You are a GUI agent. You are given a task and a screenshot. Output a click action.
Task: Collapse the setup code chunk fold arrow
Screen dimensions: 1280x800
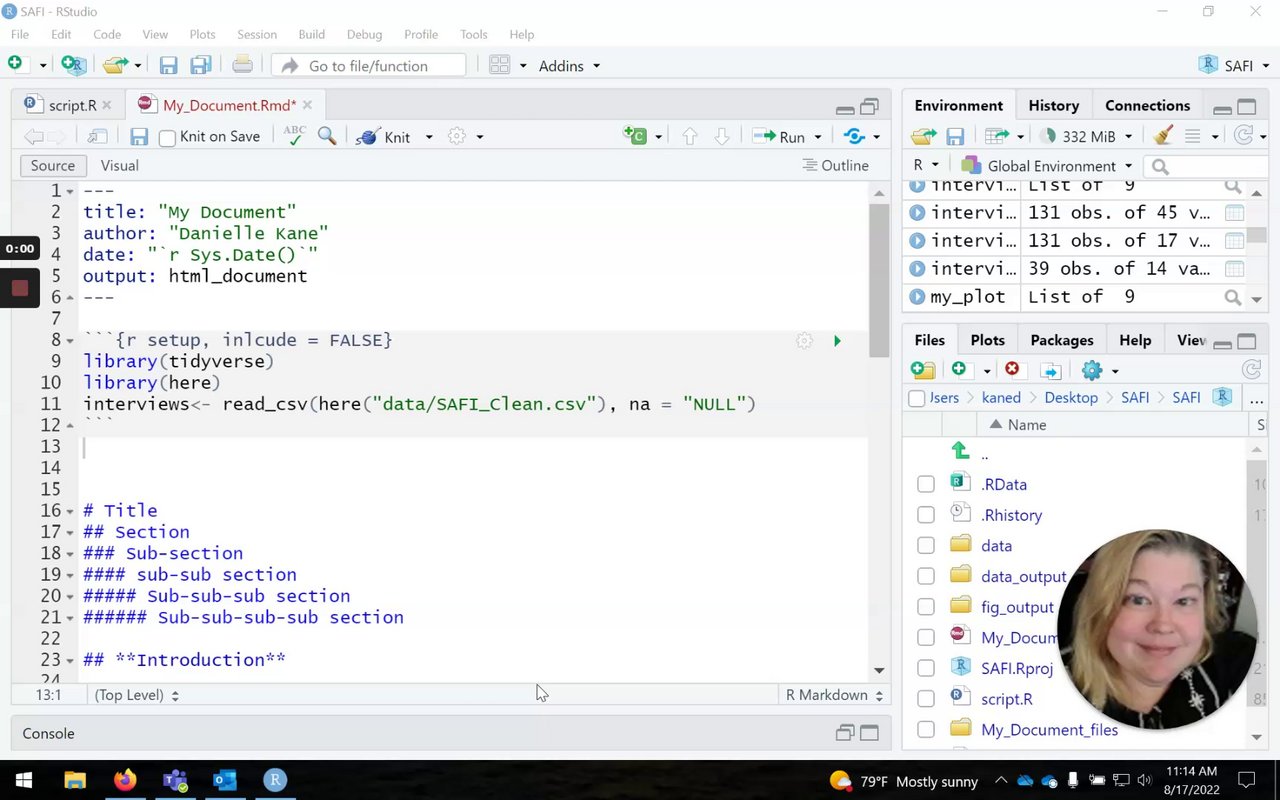[70, 341]
